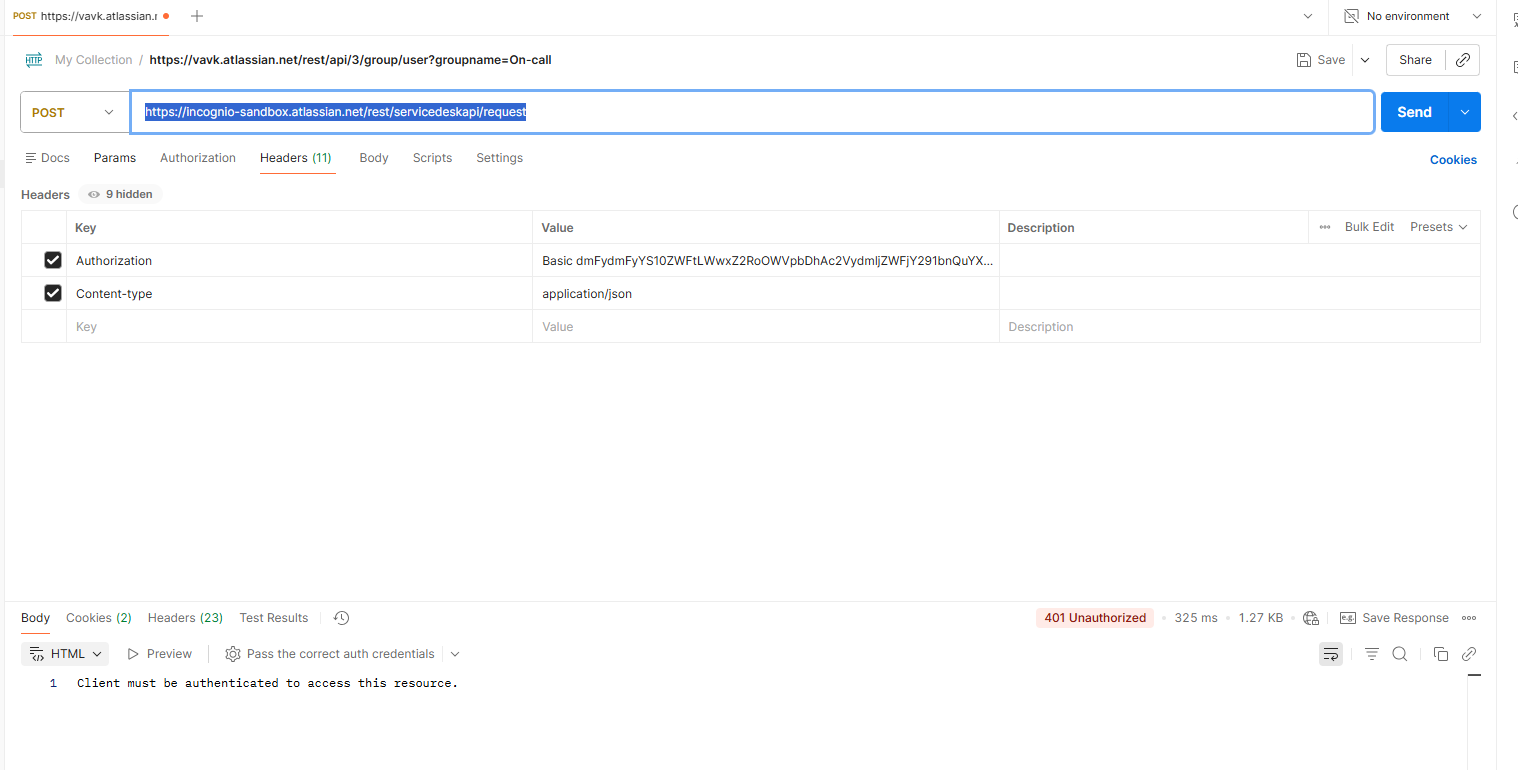Click the copy request link icon
Image resolution: width=1518 pixels, height=770 pixels.
(1462, 60)
